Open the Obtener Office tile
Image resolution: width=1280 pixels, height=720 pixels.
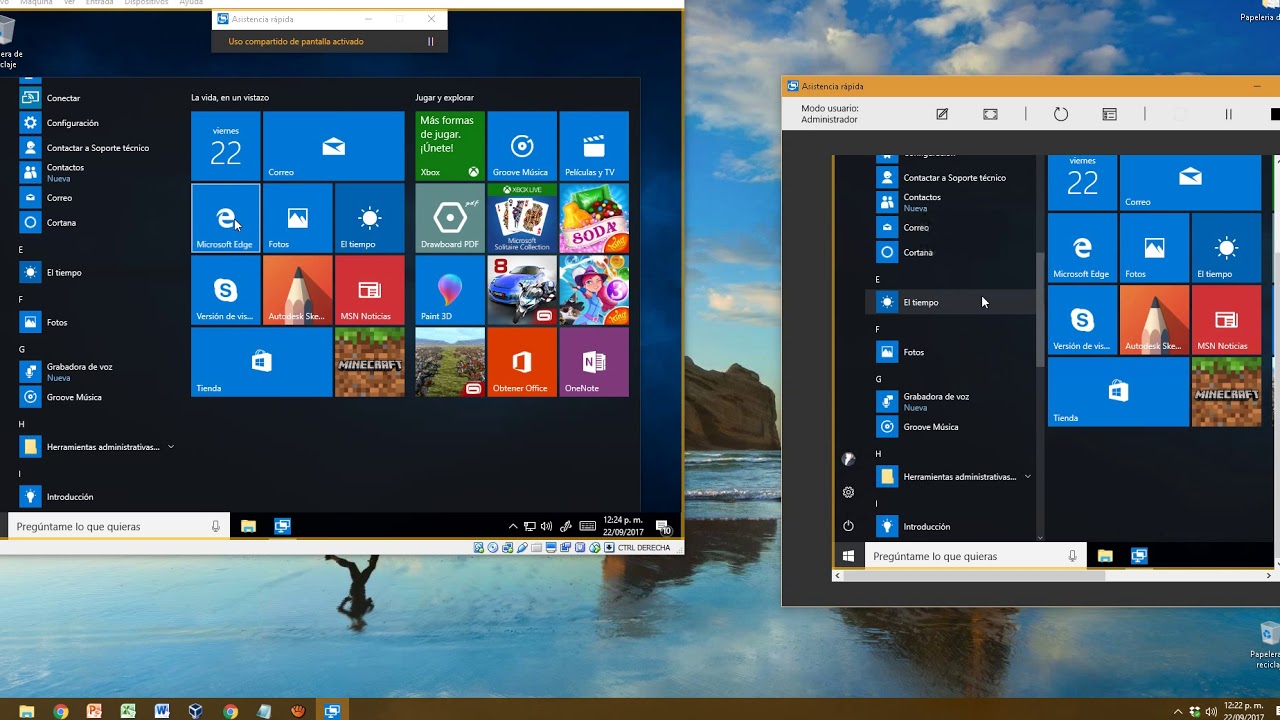click(521, 362)
